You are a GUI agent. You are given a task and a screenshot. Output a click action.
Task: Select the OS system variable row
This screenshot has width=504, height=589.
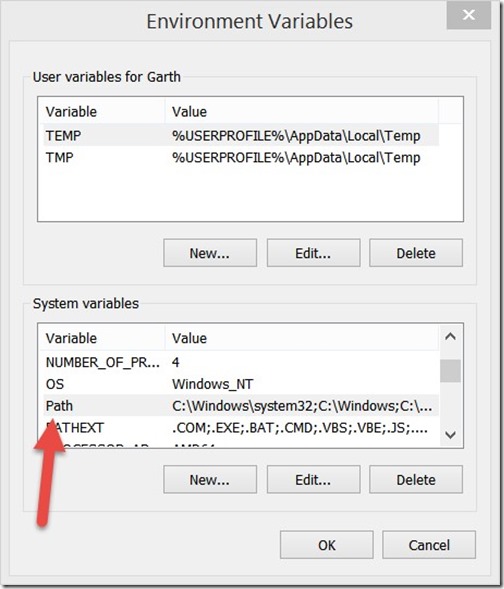coord(241,384)
